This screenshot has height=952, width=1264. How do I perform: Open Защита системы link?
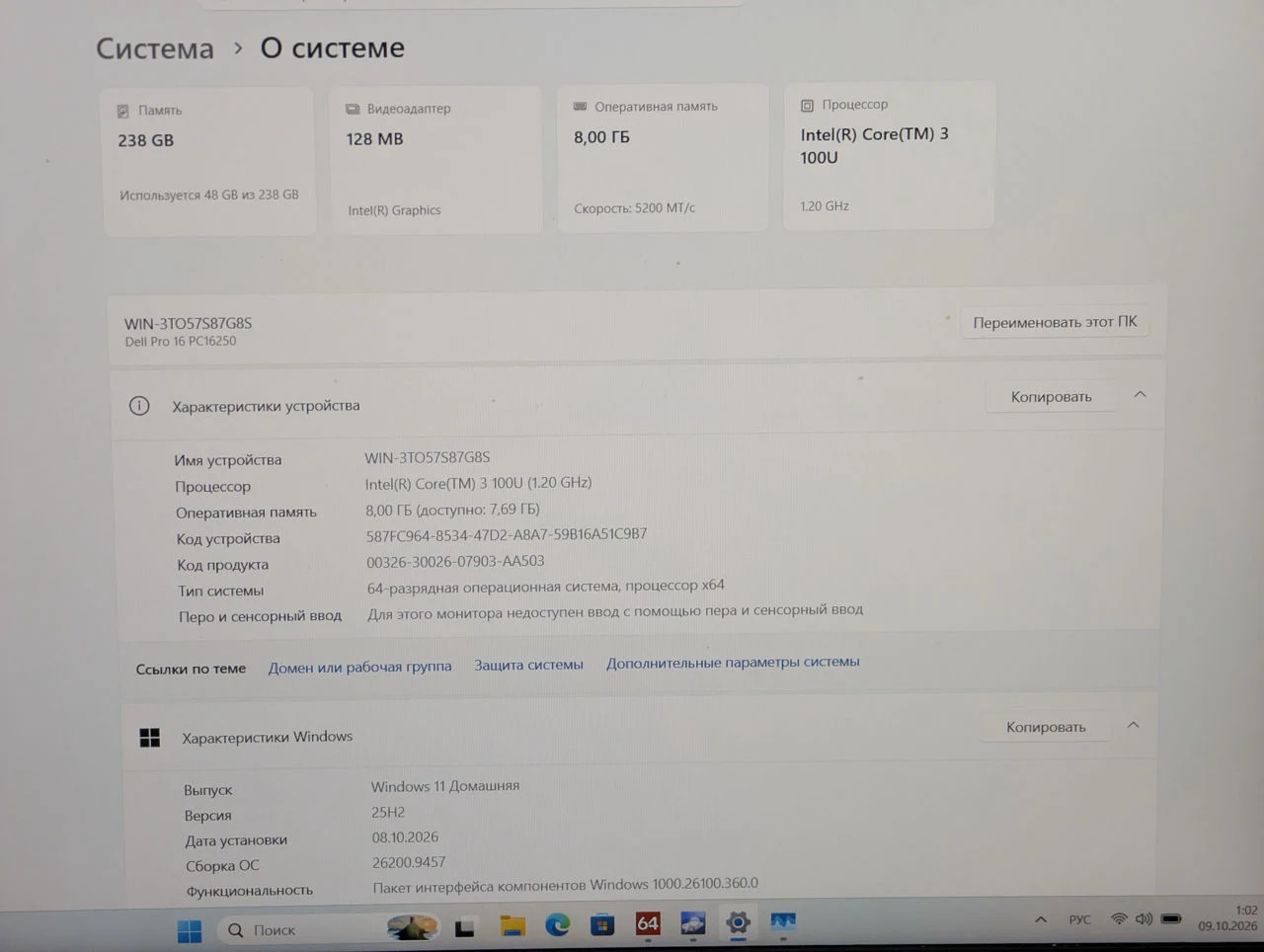pos(528,665)
